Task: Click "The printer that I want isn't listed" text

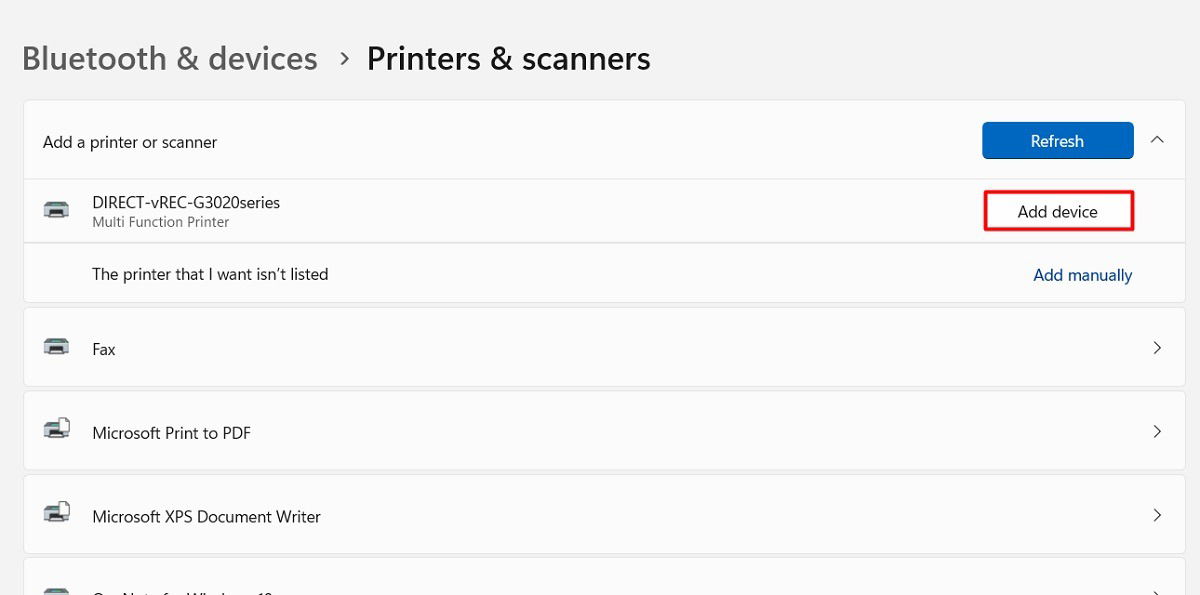Action: coord(210,274)
